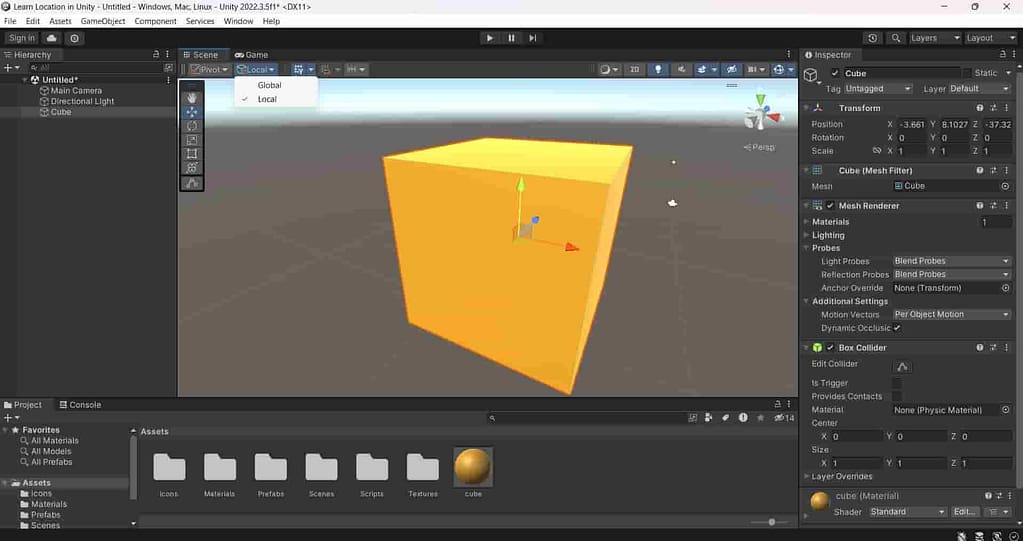The width and height of the screenshot is (1023, 541).
Task: Open Light Probes Blend Probes dropdown
Action: [x=951, y=261]
